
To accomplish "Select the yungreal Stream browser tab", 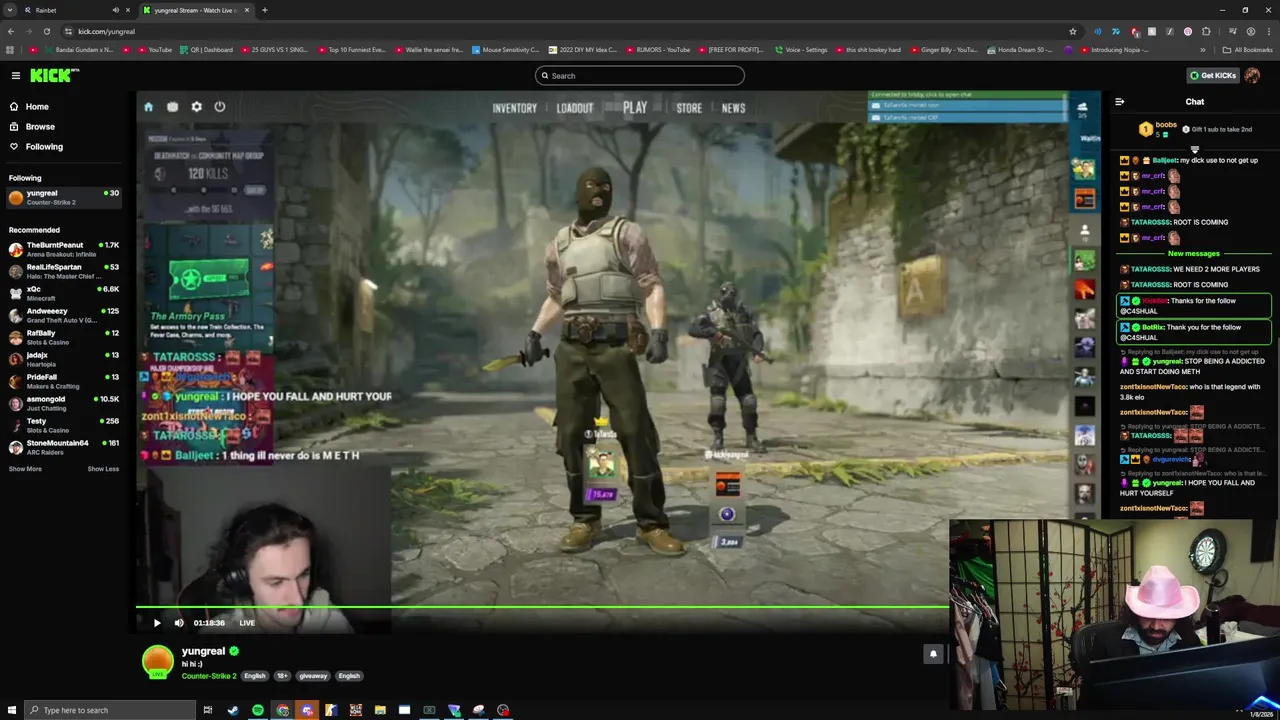I will point(195,10).
